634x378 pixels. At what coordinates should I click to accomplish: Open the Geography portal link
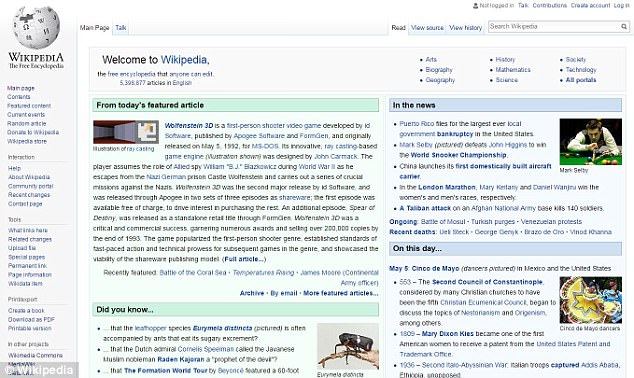tap(440, 80)
